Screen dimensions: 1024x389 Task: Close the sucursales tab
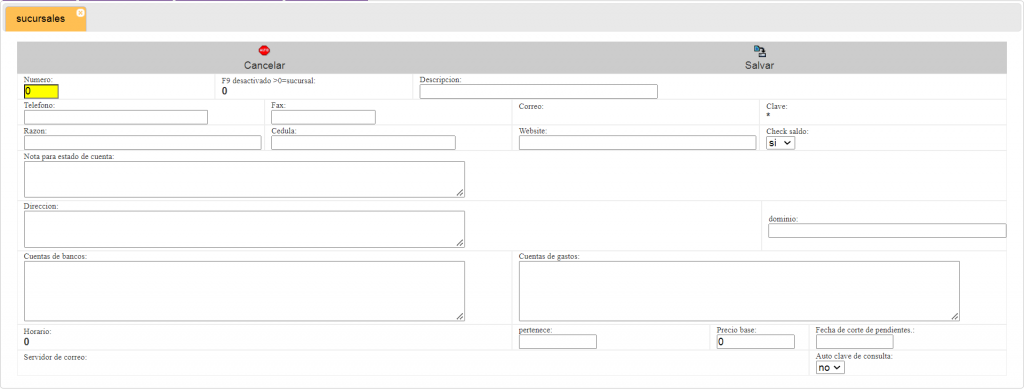pyautogui.click(x=80, y=12)
